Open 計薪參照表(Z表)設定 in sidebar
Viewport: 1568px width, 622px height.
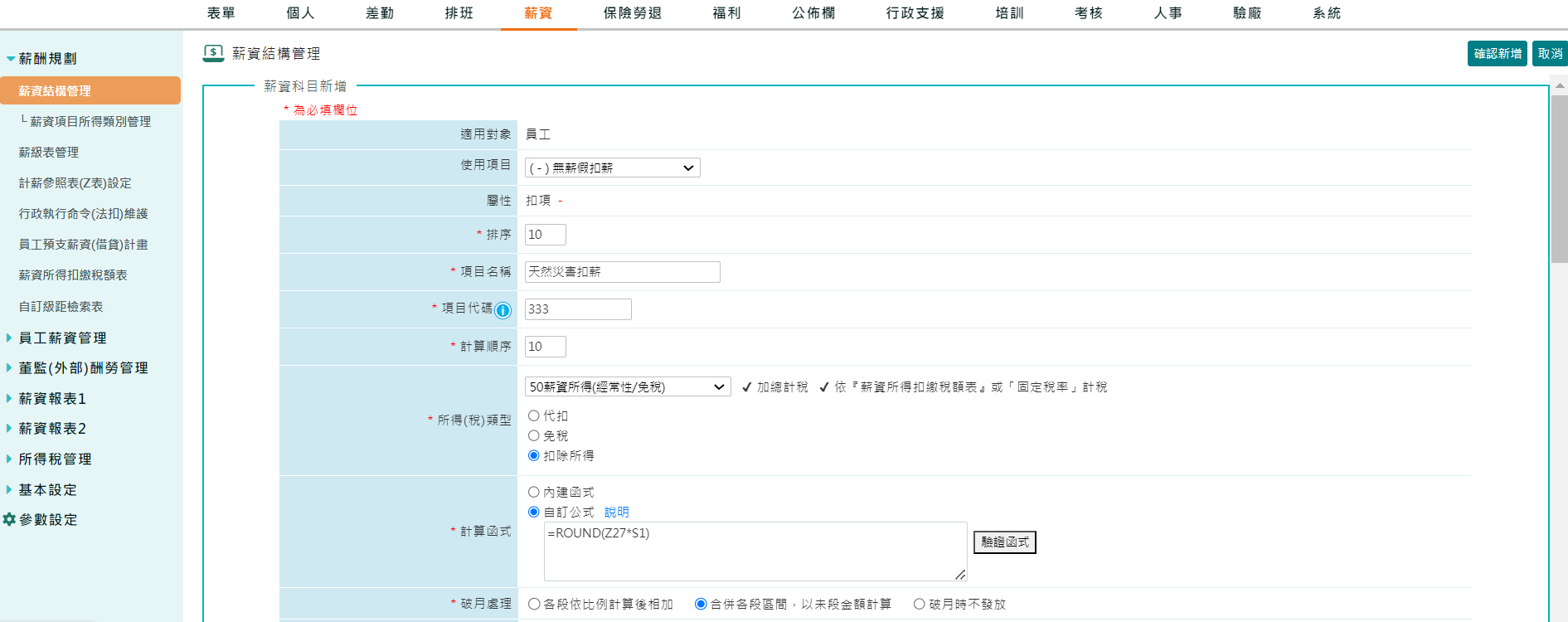coord(75,182)
